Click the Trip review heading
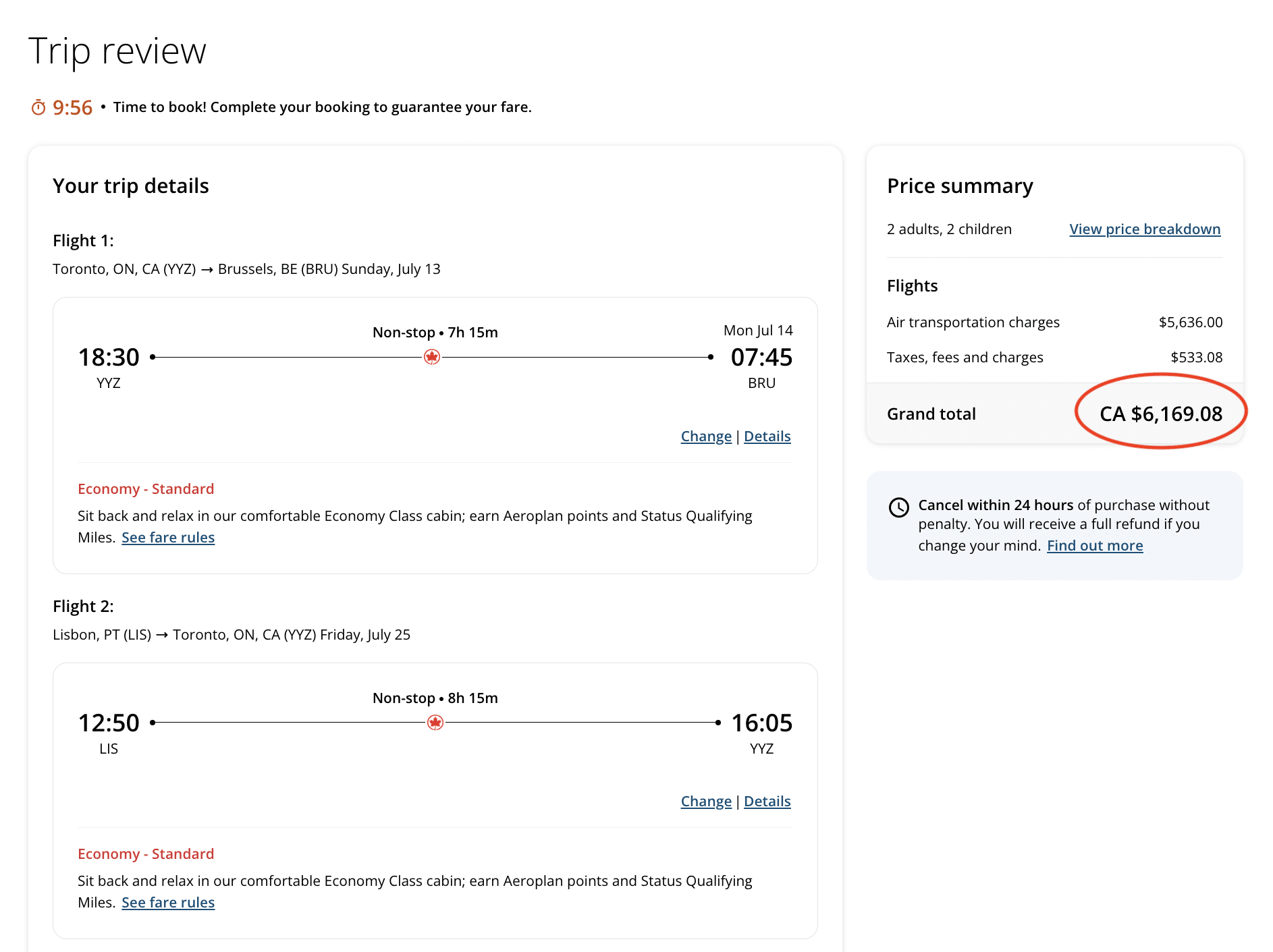The height and width of the screenshot is (952, 1273). [117, 51]
